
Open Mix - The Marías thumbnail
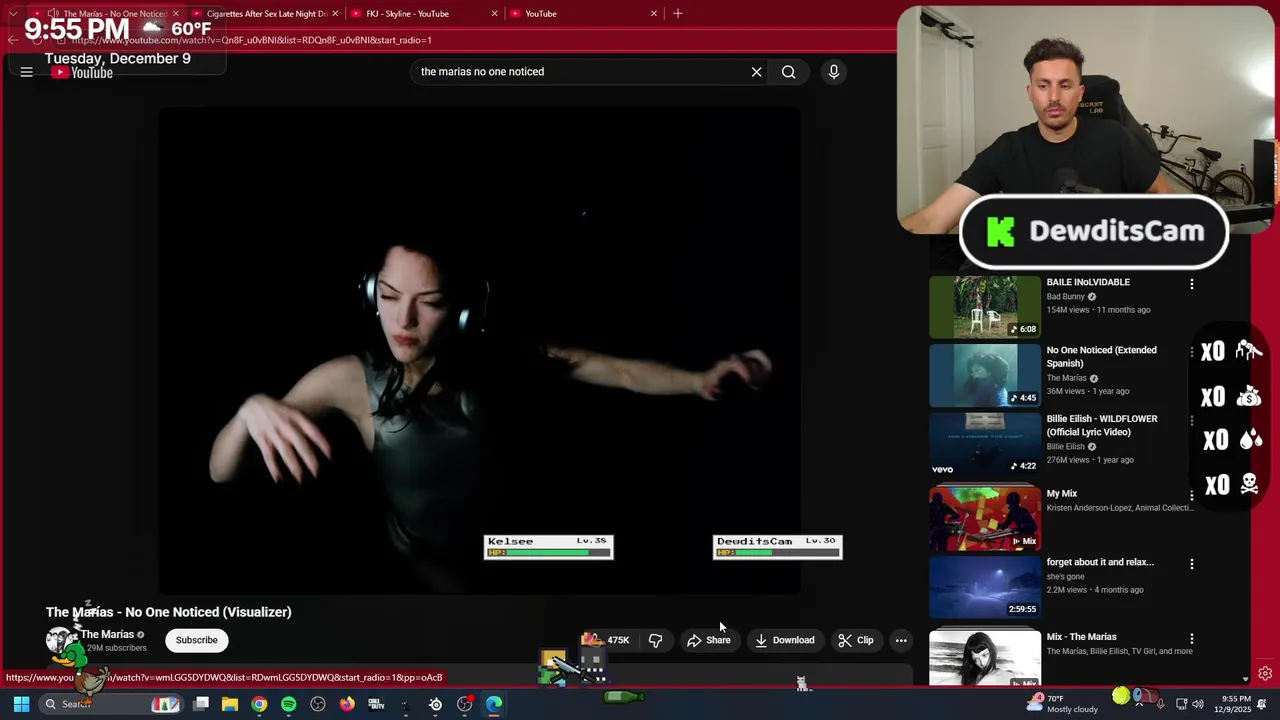985,658
